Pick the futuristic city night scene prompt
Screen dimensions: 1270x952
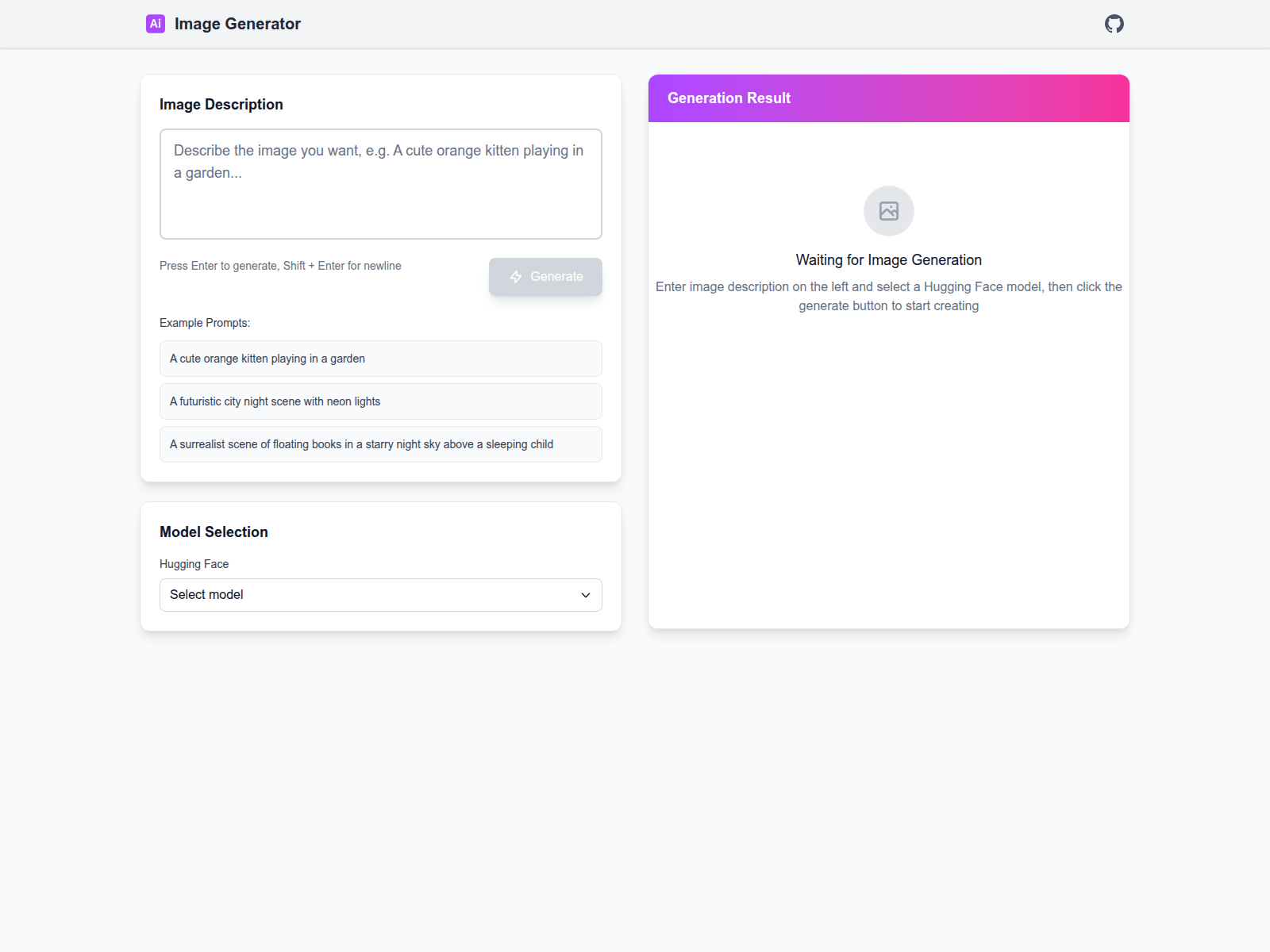point(381,401)
